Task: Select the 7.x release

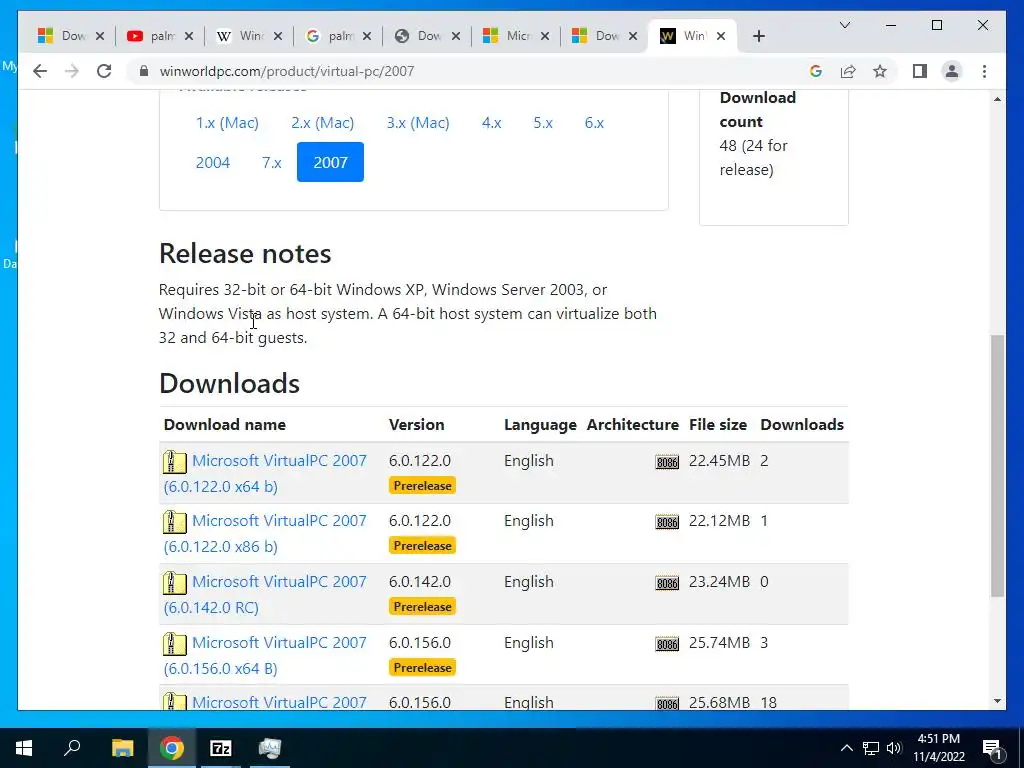Action: pos(272,163)
